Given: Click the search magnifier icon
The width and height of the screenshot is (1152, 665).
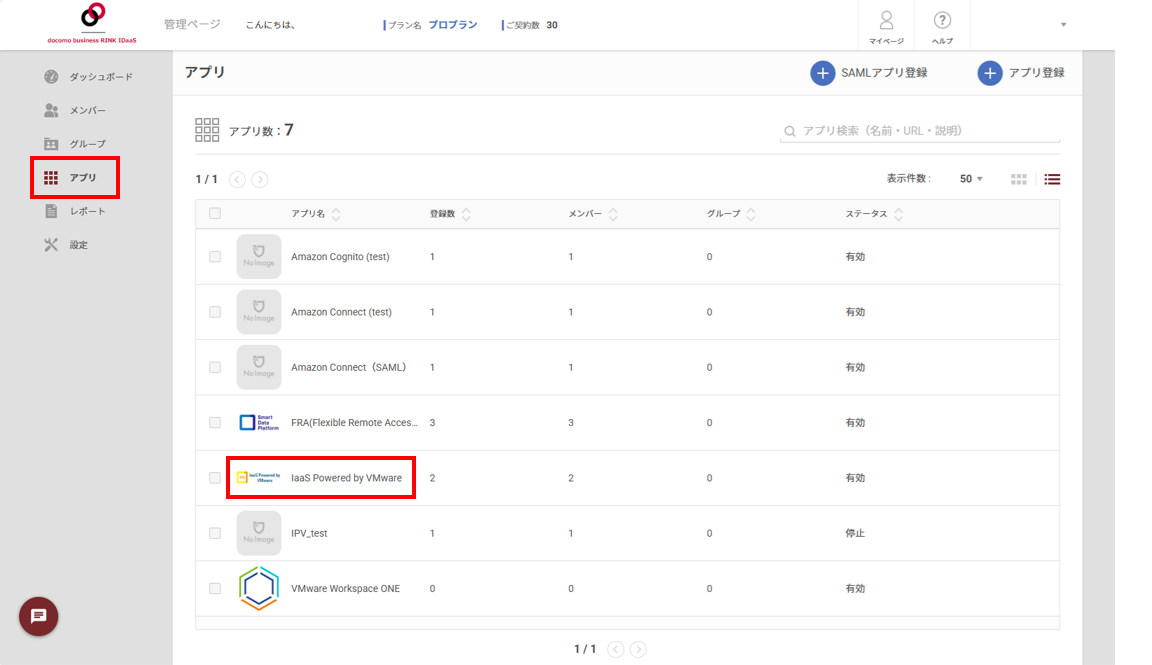Looking at the screenshot, I should pyautogui.click(x=790, y=132).
